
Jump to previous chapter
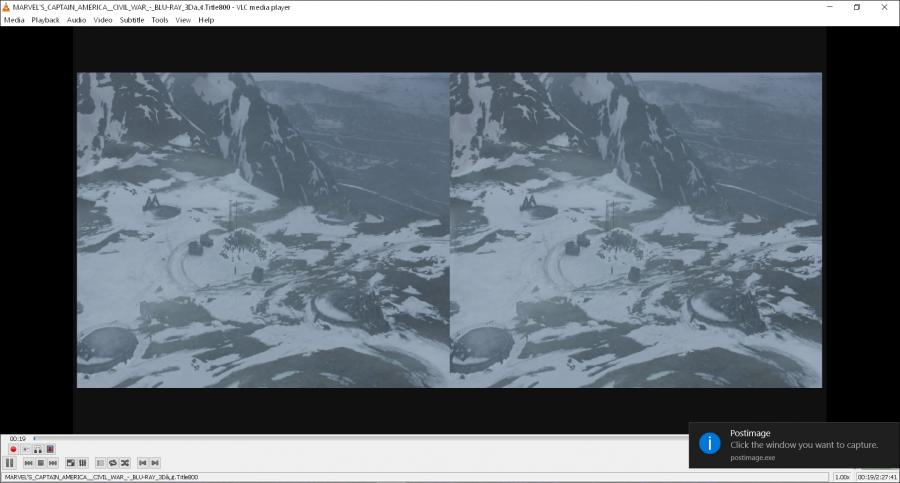click(x=143, y=463)
